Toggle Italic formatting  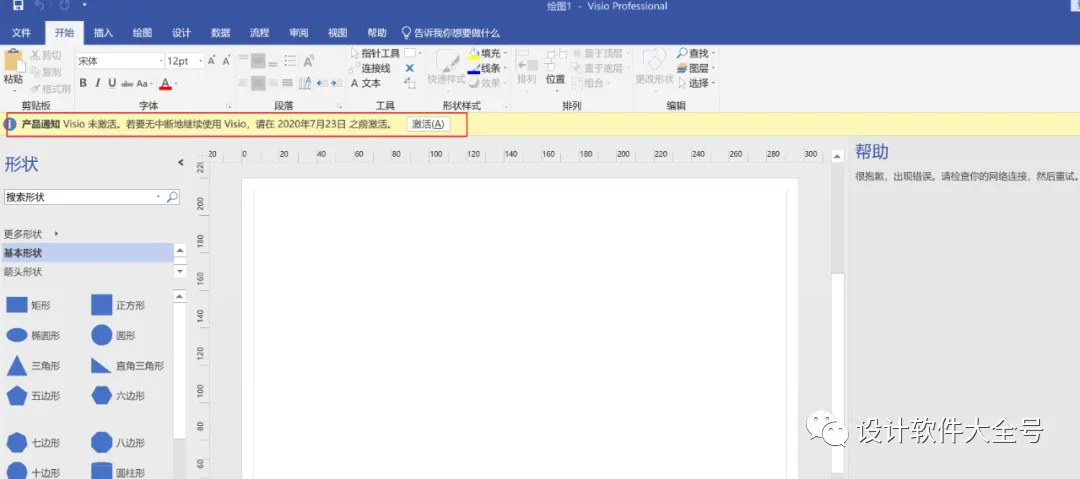(x=97, y=83)
